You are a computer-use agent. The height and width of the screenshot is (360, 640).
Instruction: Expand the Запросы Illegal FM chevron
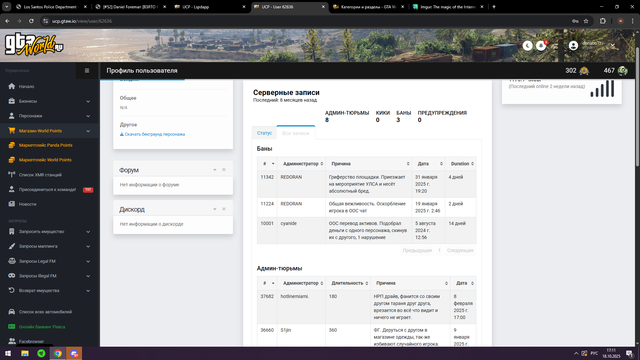click(88, 276)
